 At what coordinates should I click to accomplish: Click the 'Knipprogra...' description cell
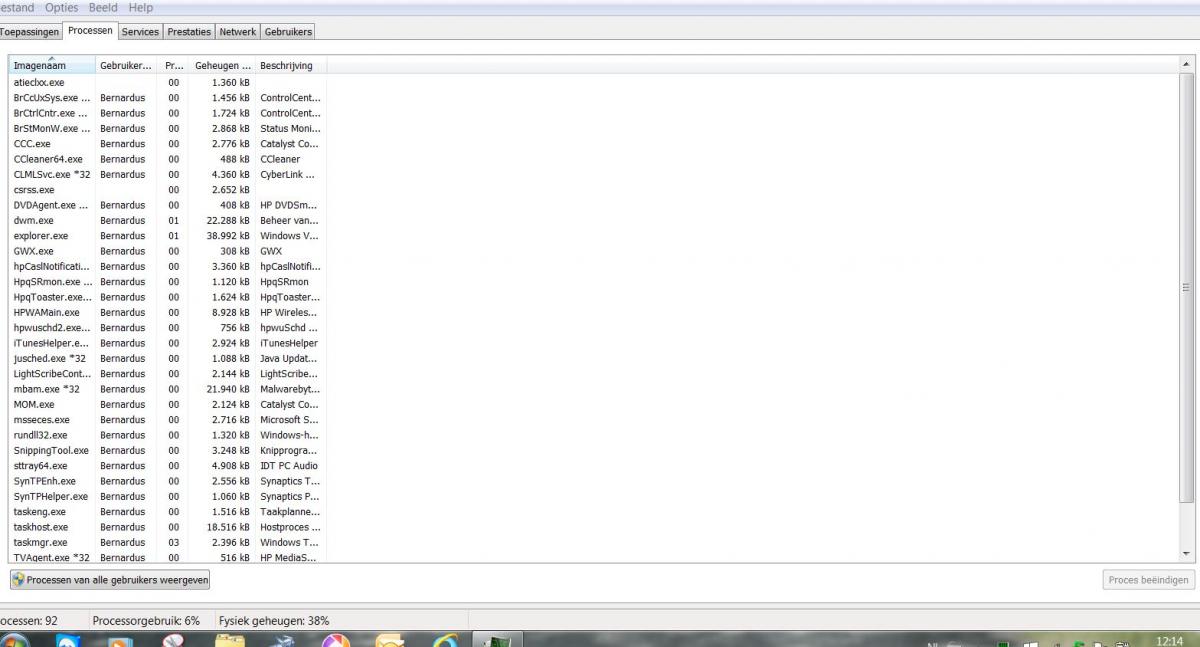pyautogui.click(x=289, y=450)
